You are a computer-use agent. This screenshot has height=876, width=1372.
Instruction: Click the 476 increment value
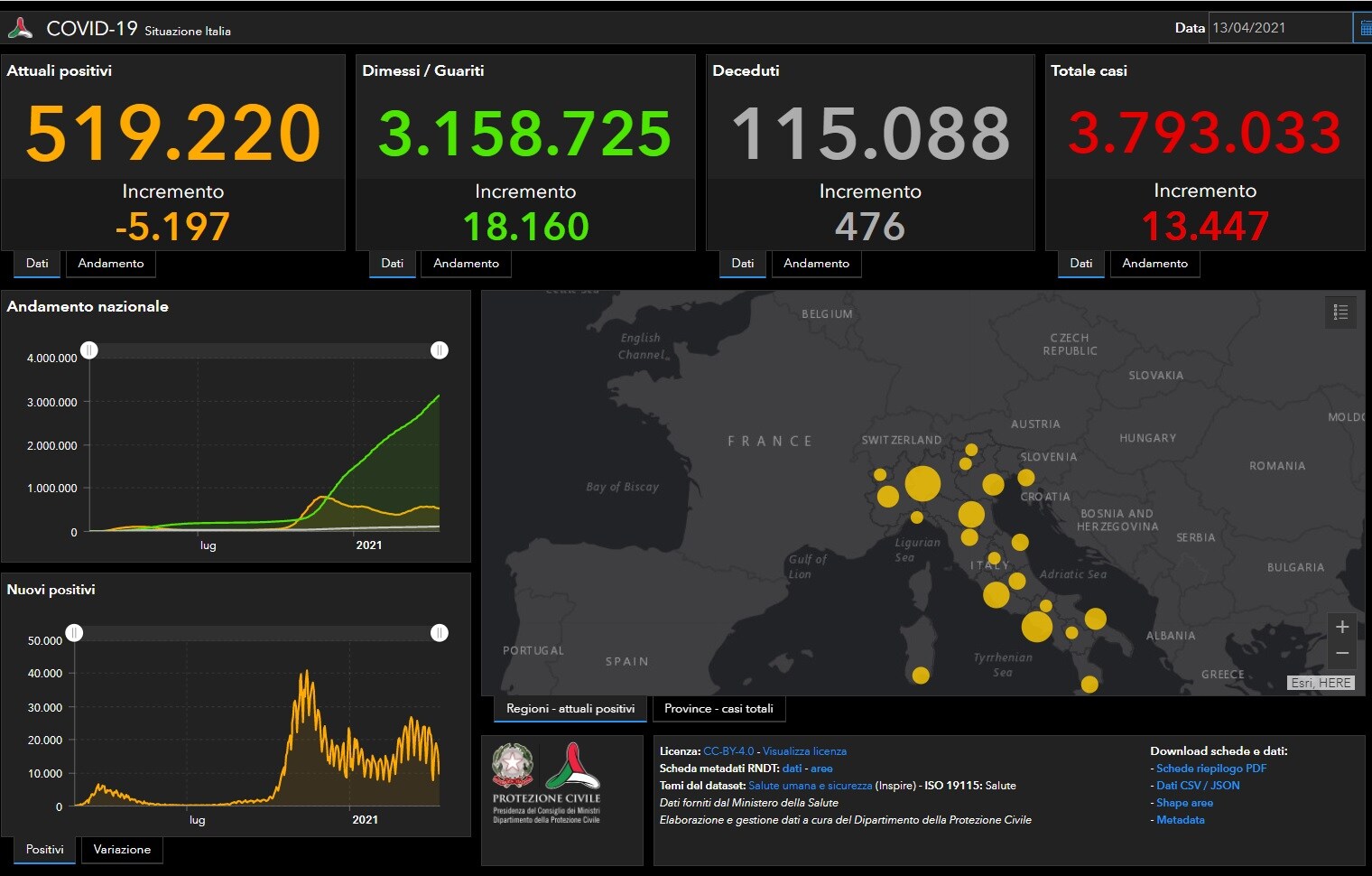(870, 227)
